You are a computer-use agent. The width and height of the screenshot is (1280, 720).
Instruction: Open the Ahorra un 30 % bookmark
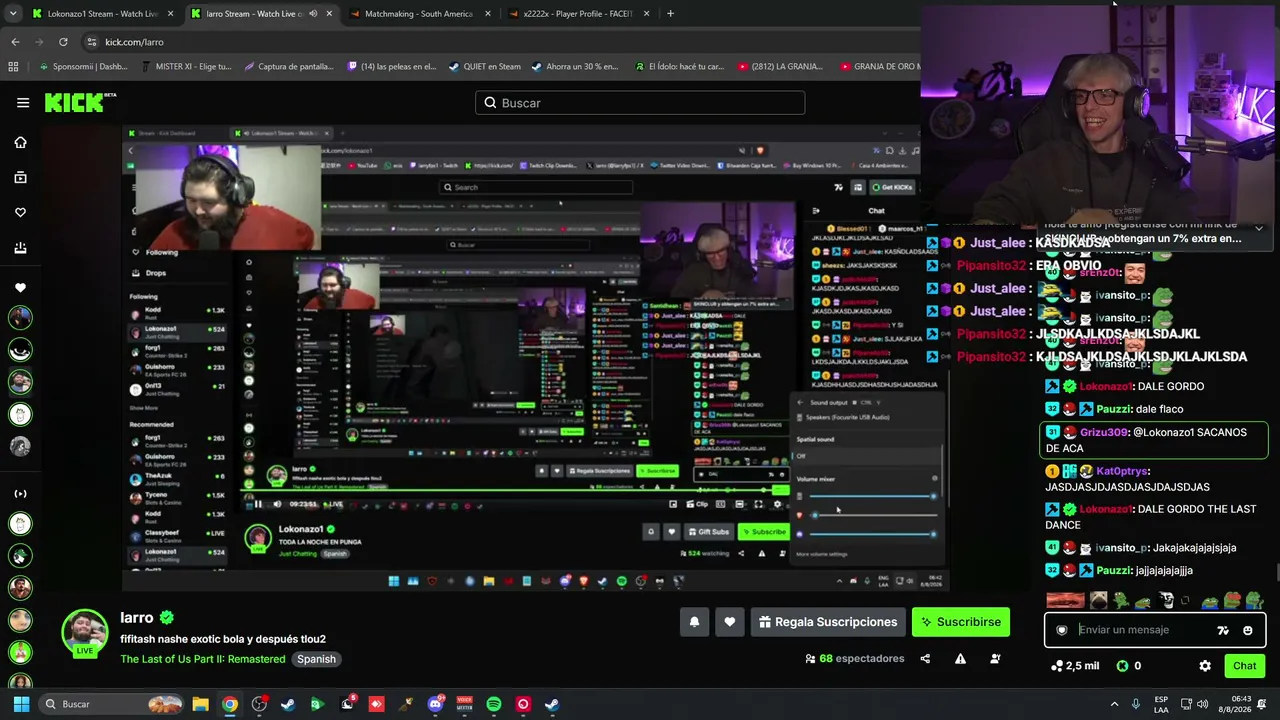(x=575, y=67)
